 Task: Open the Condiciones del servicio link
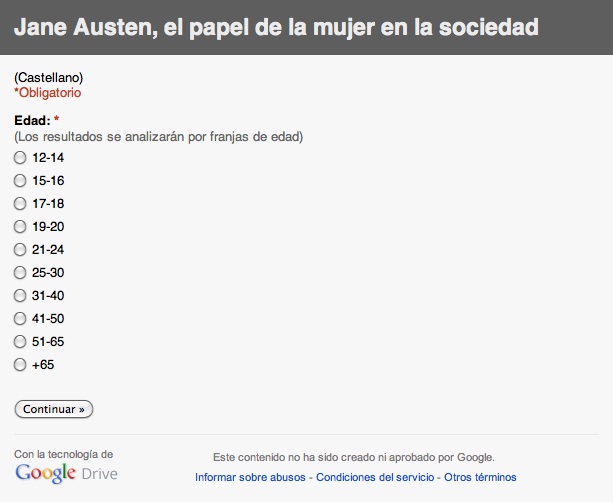pyautogui.click(x=375, y=477)
